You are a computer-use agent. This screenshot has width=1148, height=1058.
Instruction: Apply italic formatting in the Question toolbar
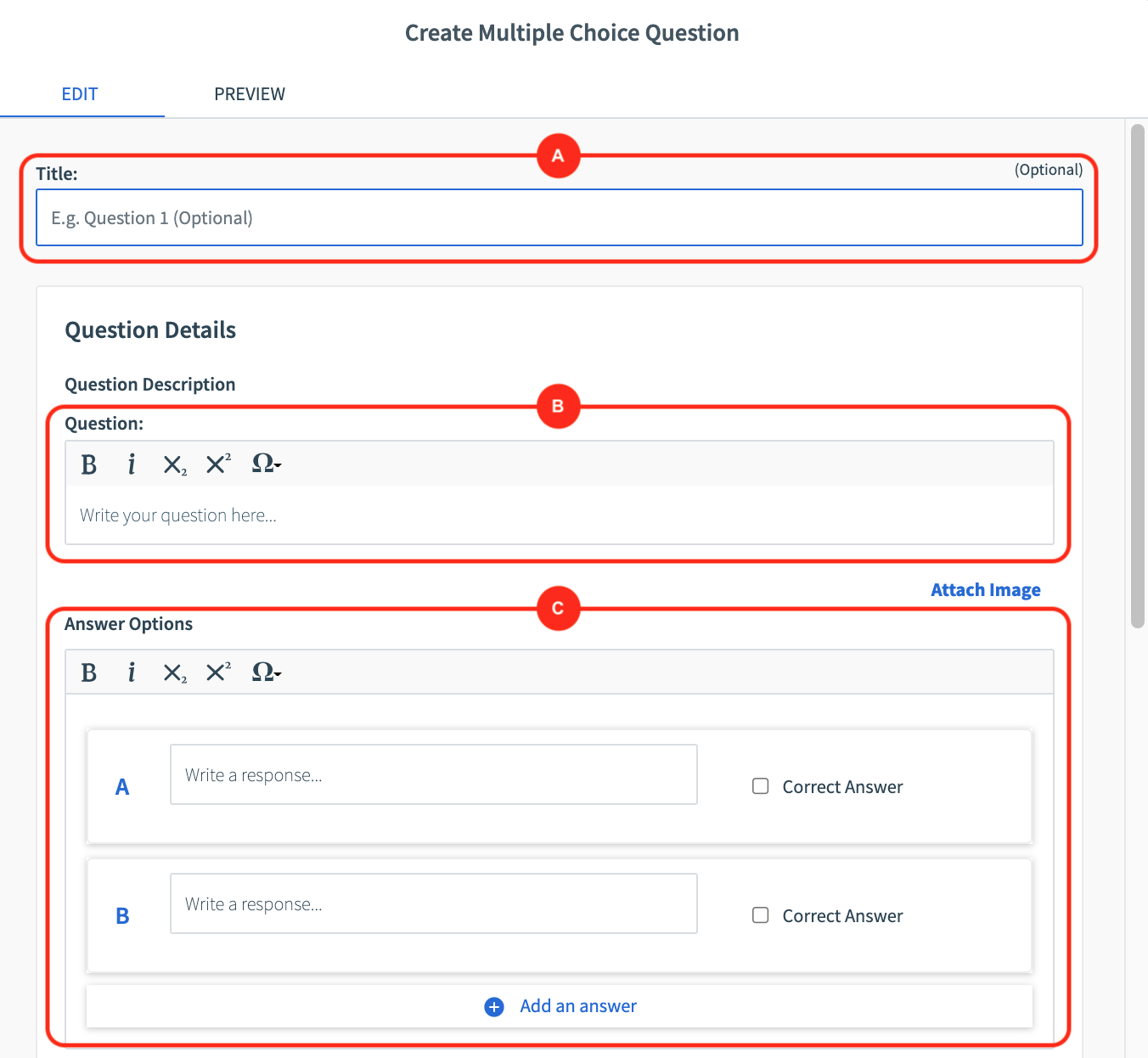point(132,464)
